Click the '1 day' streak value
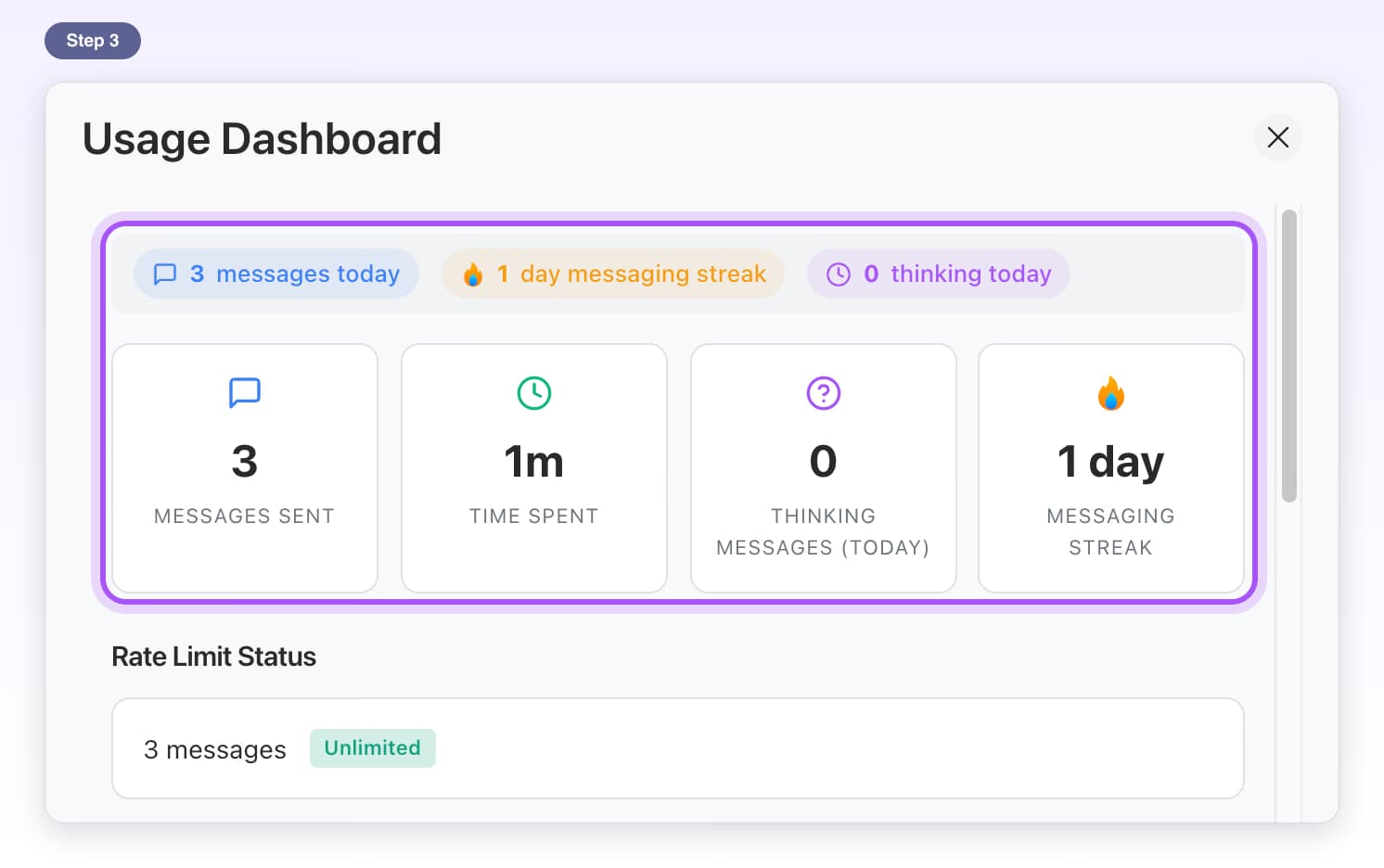The image size is (1384, 868). (x=1111, y=463)
